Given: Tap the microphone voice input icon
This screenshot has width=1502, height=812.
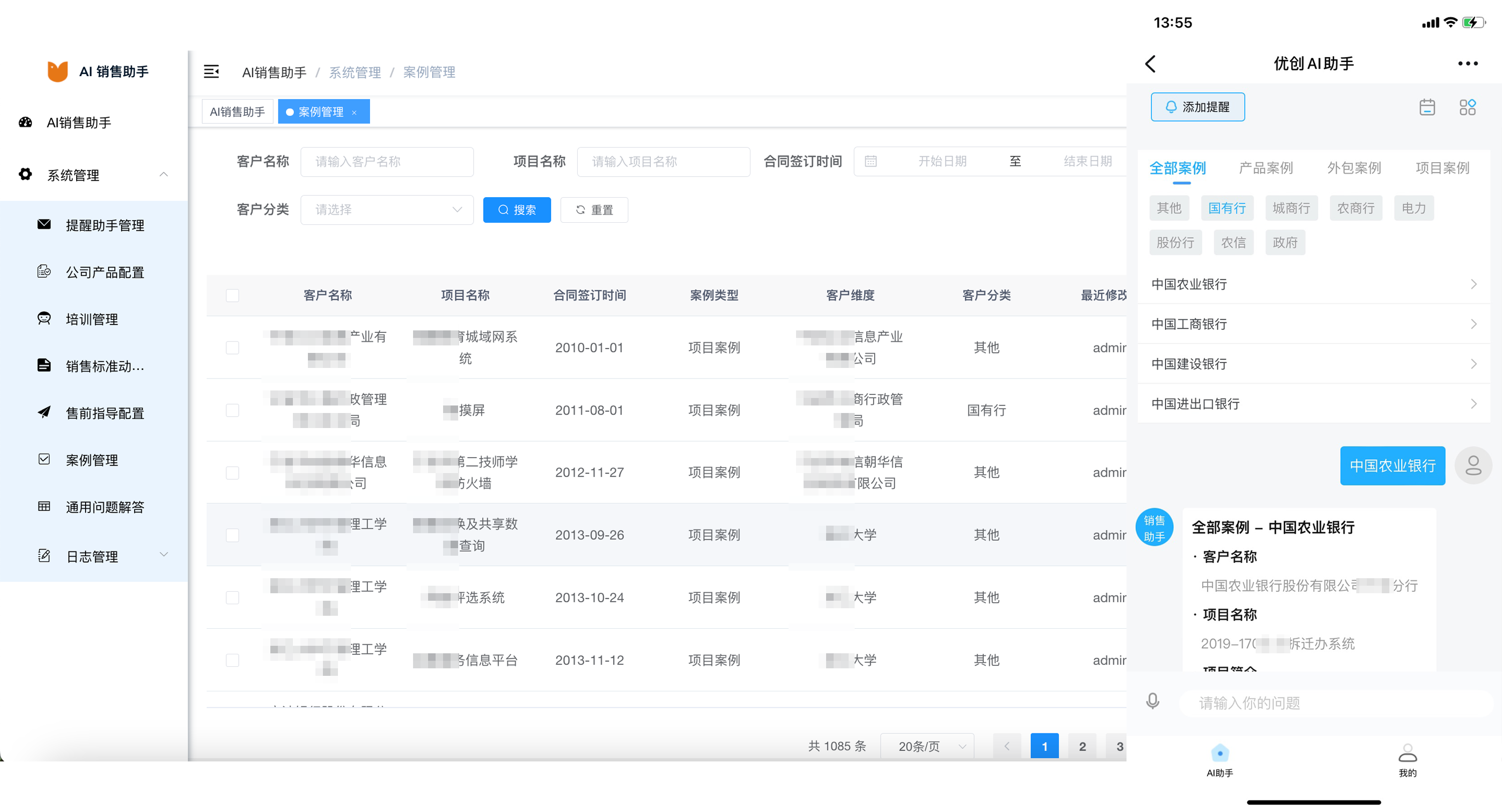Looking at the screenshot, I should 1153,701.
